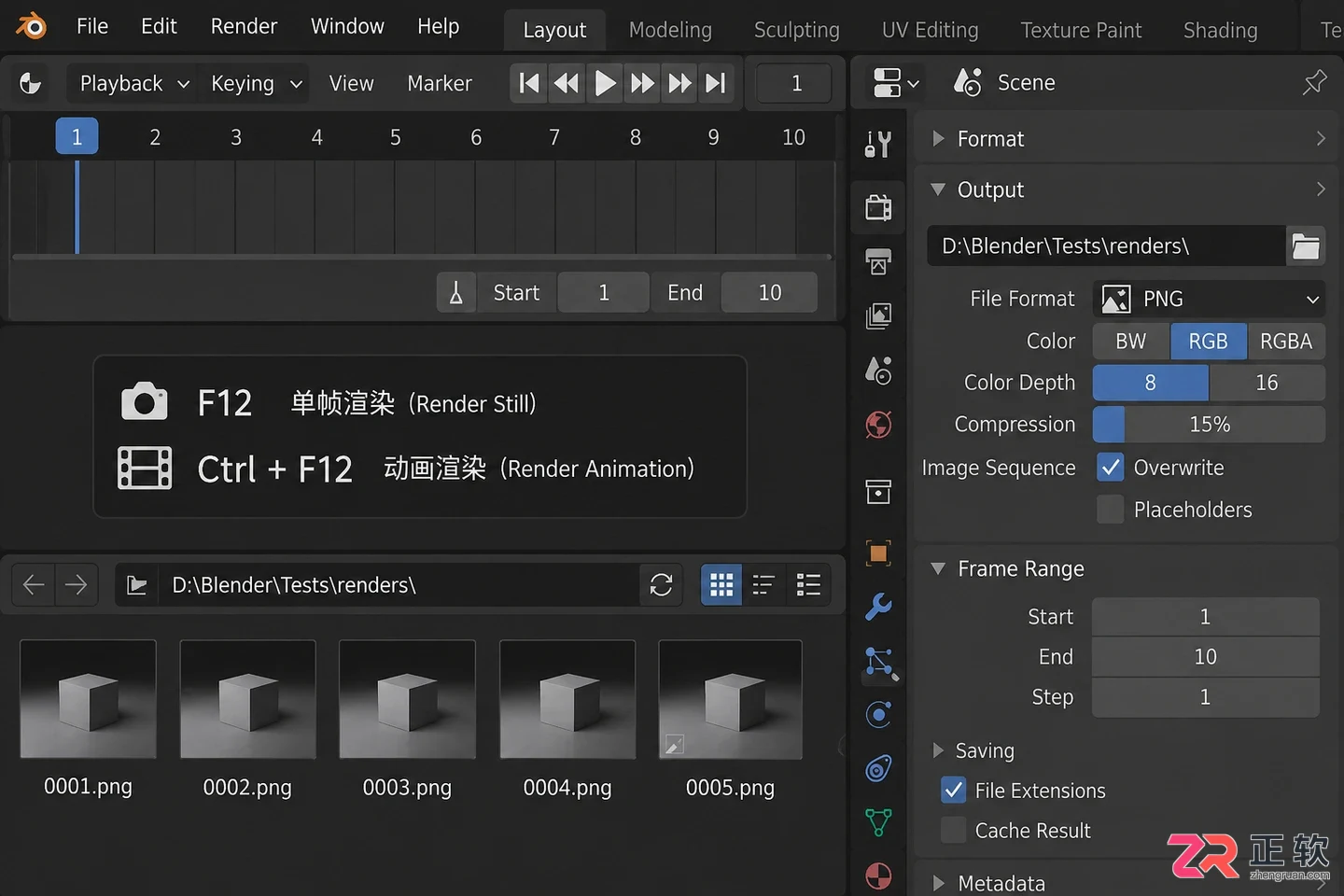Switch to the Modeling workspace tab

[670, 30]
